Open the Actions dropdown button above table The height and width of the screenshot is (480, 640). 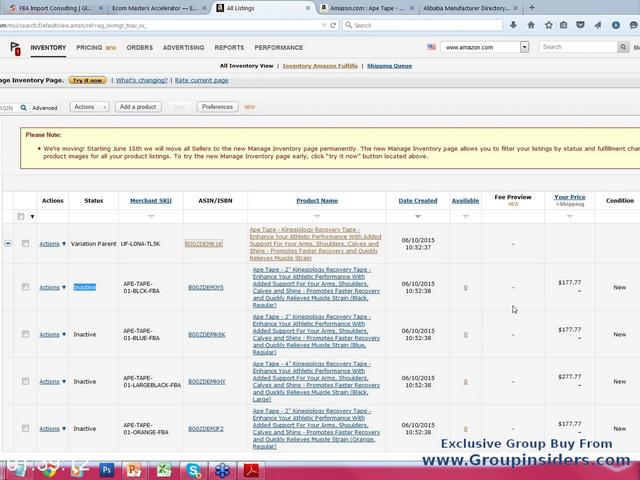pos(89,107)
